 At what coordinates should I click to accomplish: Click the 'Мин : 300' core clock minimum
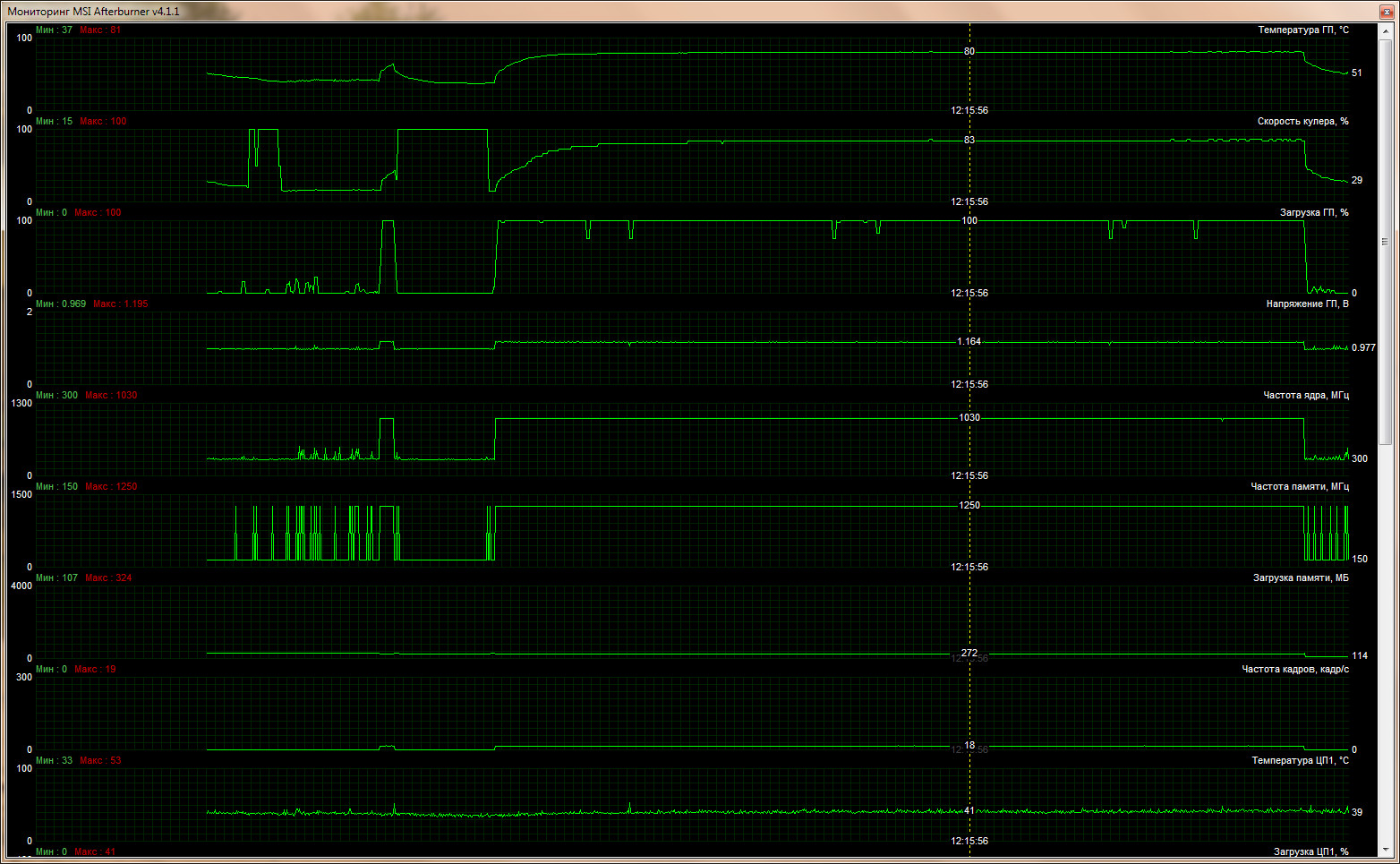[56, 396]
